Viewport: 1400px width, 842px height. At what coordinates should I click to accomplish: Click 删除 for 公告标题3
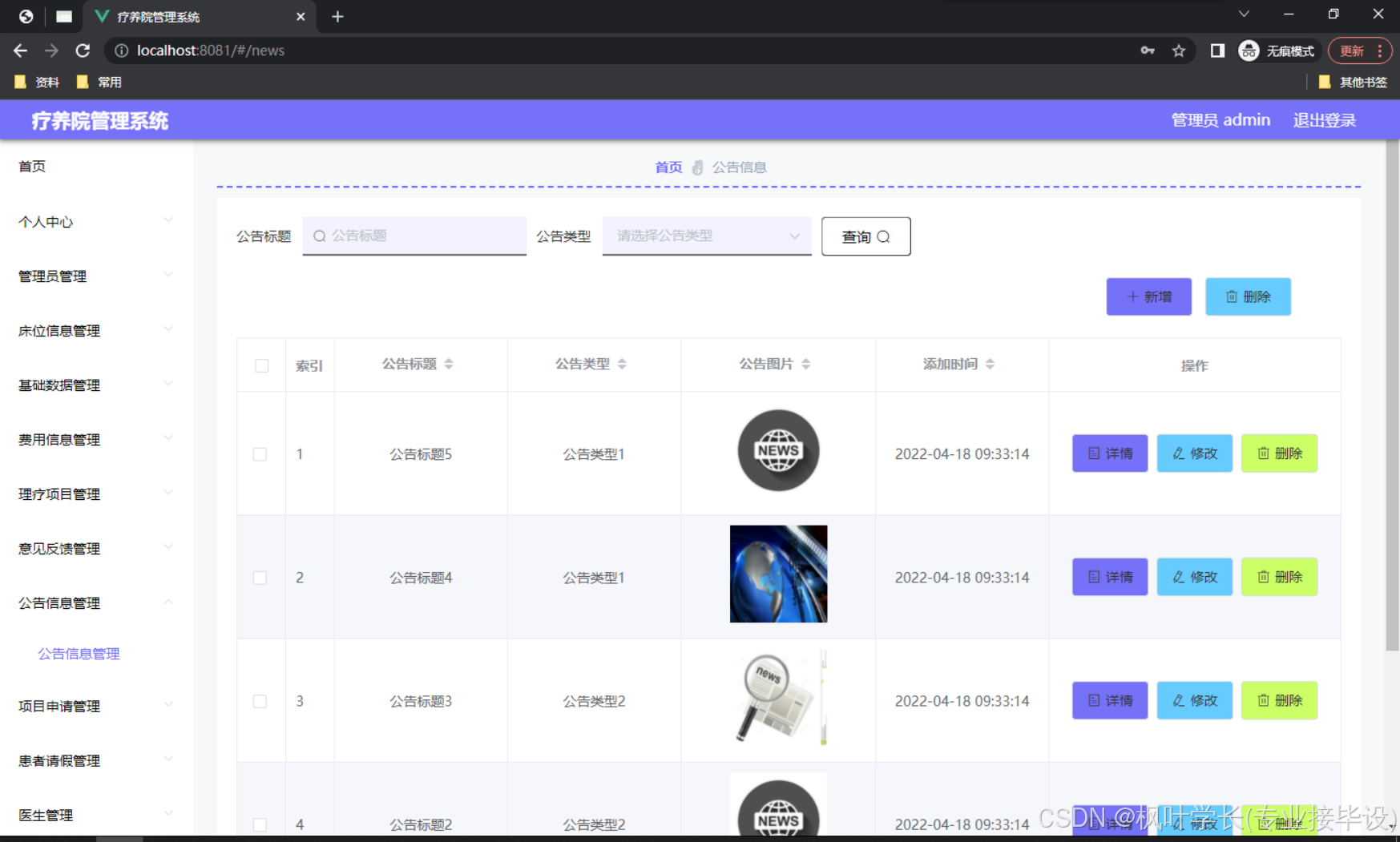point(1279,700)
